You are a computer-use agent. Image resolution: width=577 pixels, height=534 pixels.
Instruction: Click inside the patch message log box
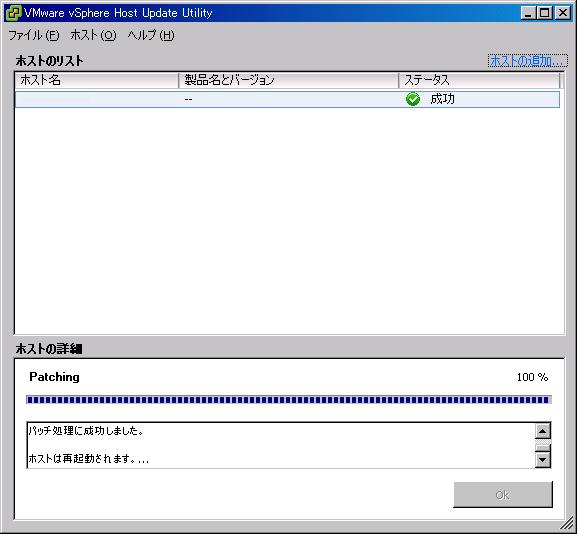[281, 445]
